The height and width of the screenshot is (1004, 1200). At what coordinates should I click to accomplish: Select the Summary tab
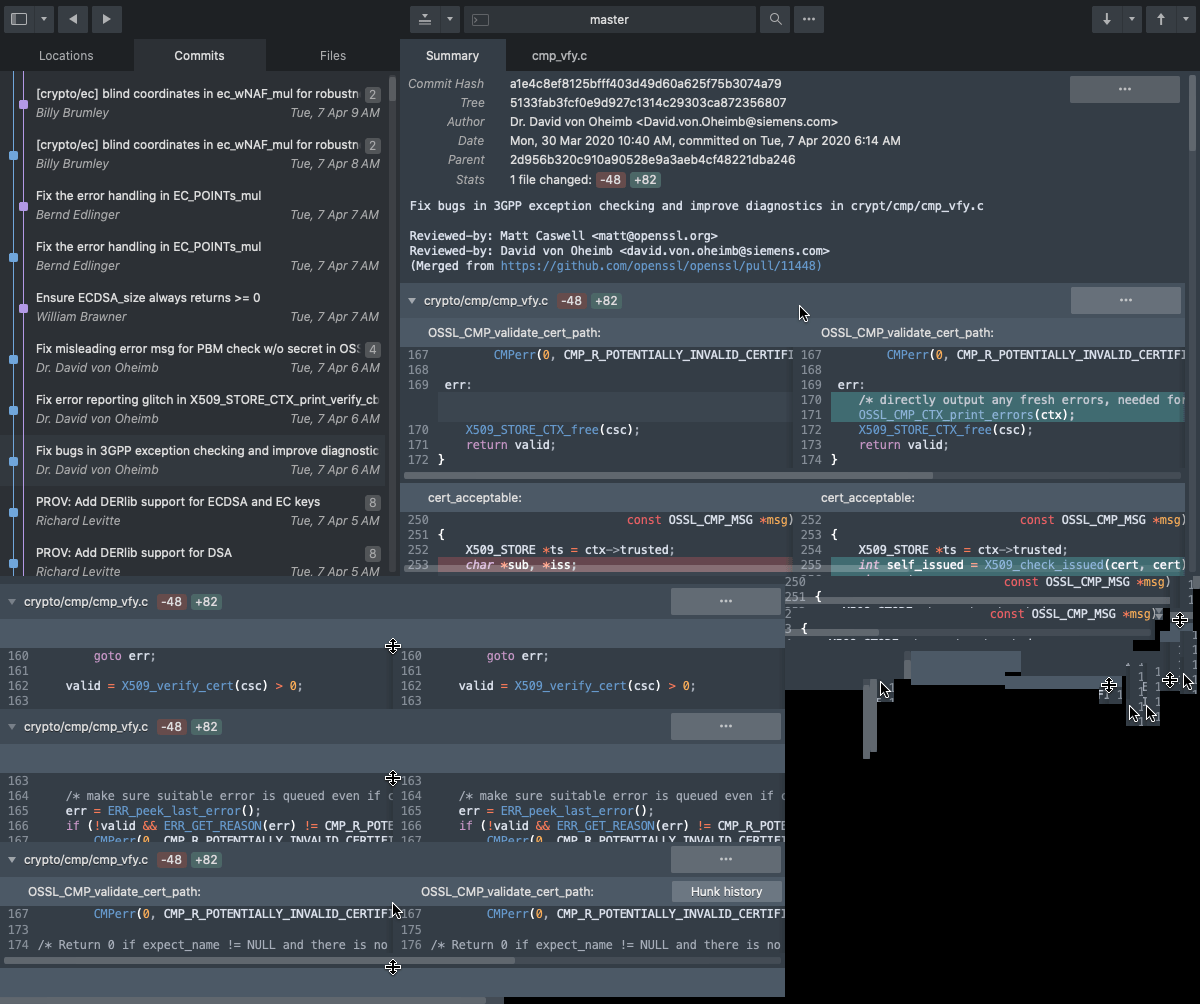(452, 56)
